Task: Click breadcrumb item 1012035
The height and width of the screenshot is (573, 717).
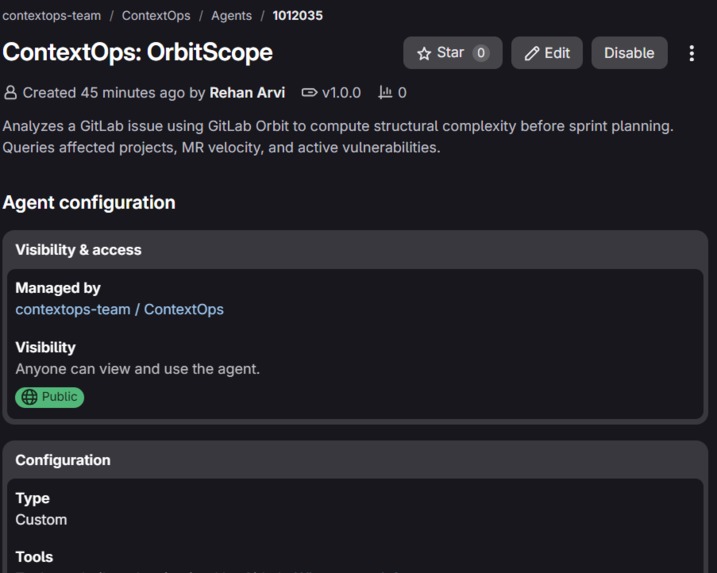Action: [298, 16]
